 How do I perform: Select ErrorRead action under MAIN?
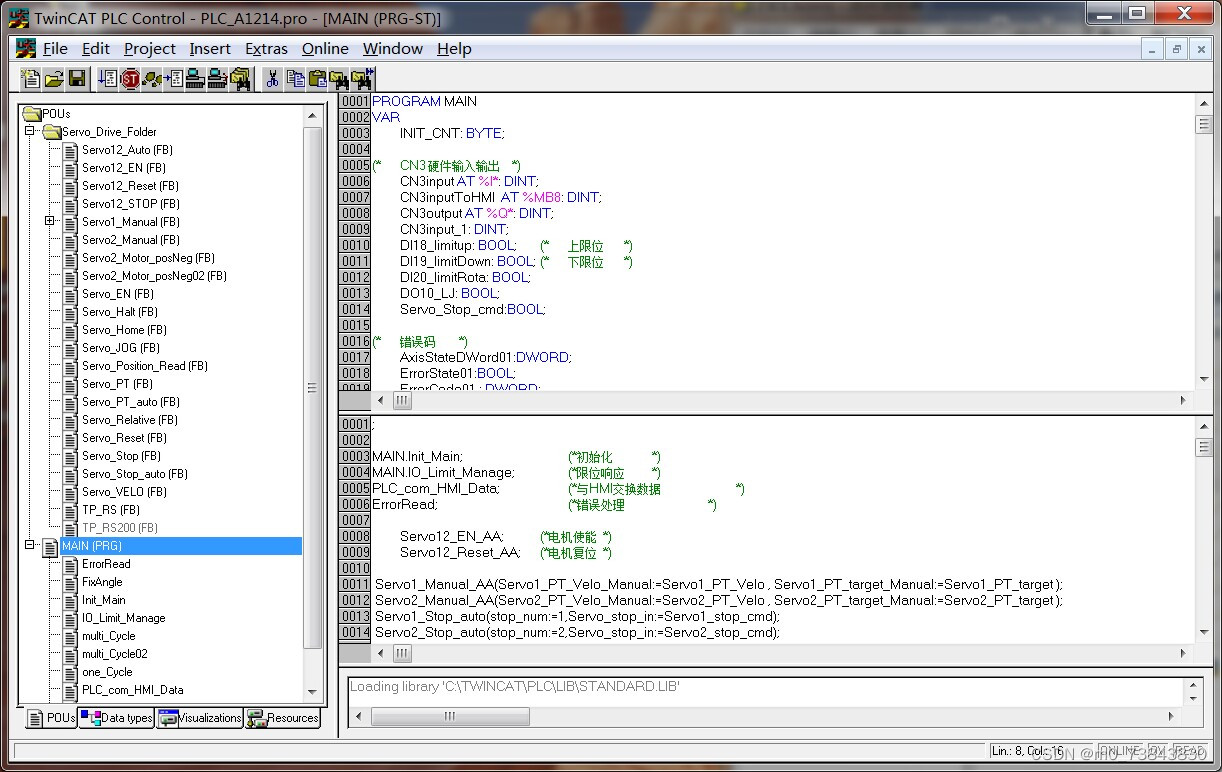tap(106, 564)
